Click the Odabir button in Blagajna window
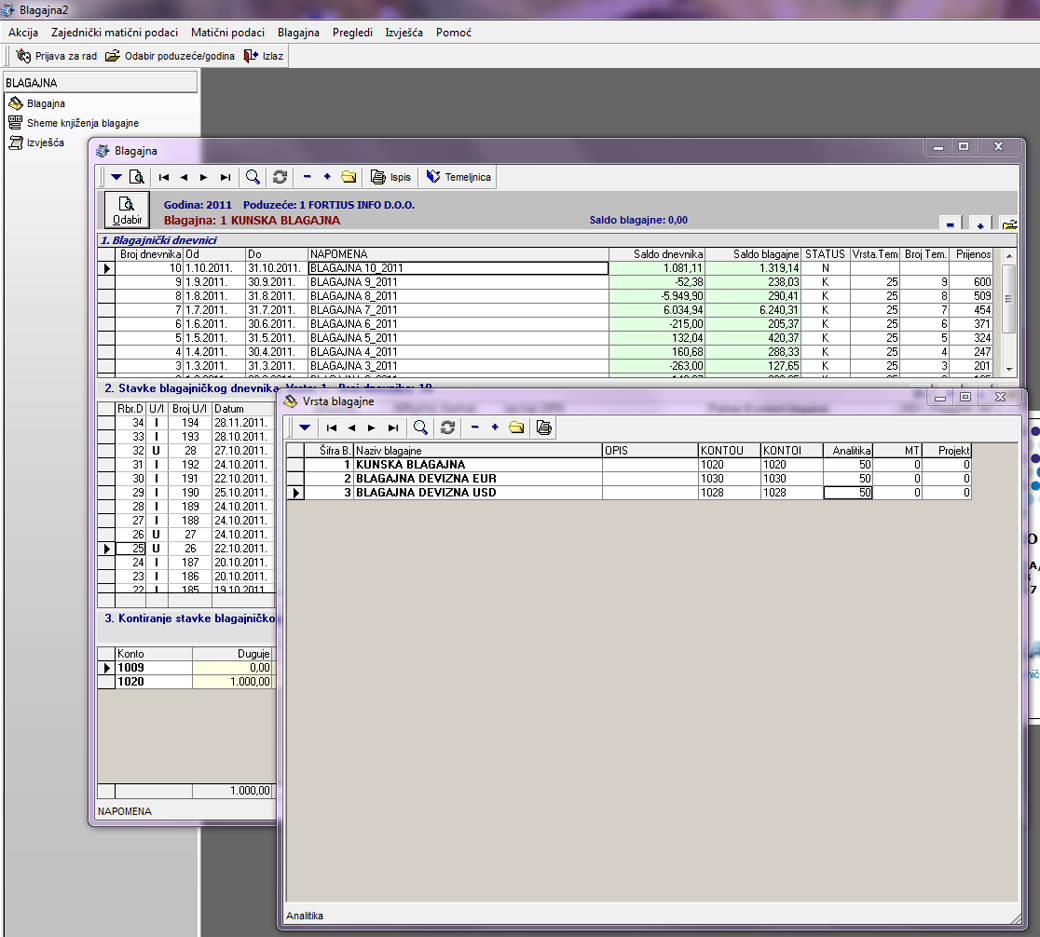1040x937 pixels. click(127, 210)
